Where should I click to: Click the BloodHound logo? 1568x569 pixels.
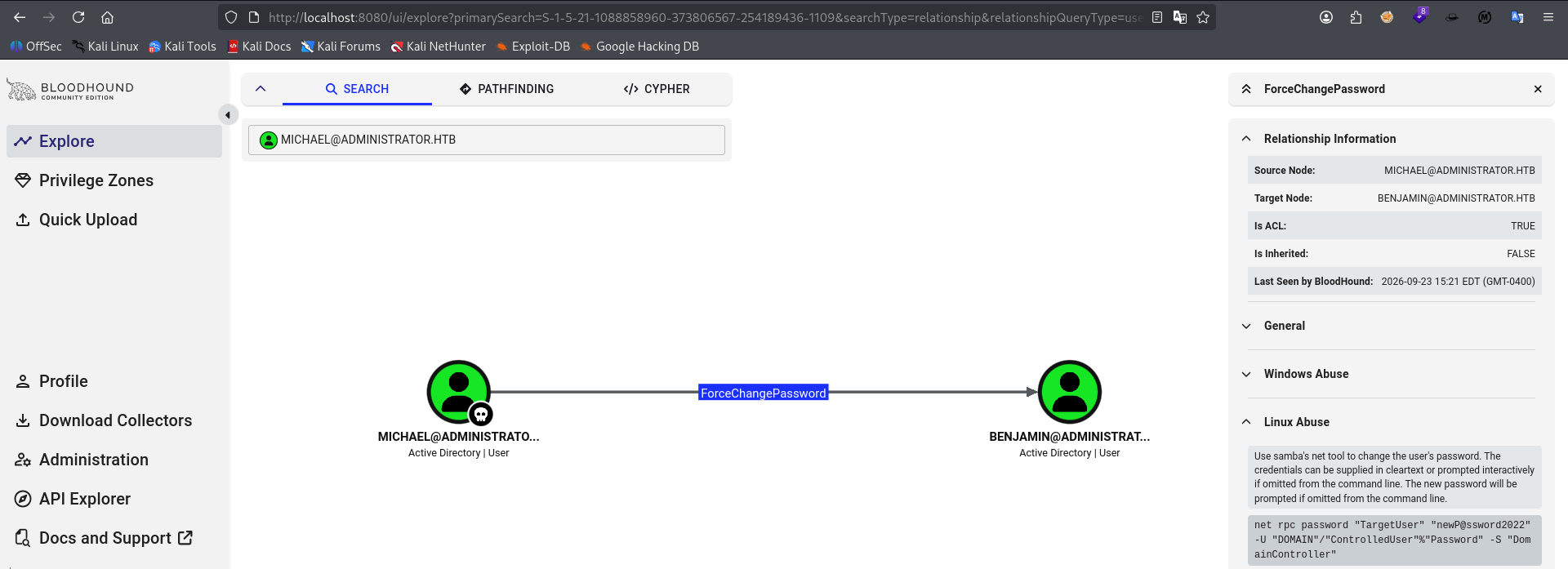pyautogui.click(x=70, y=90)
